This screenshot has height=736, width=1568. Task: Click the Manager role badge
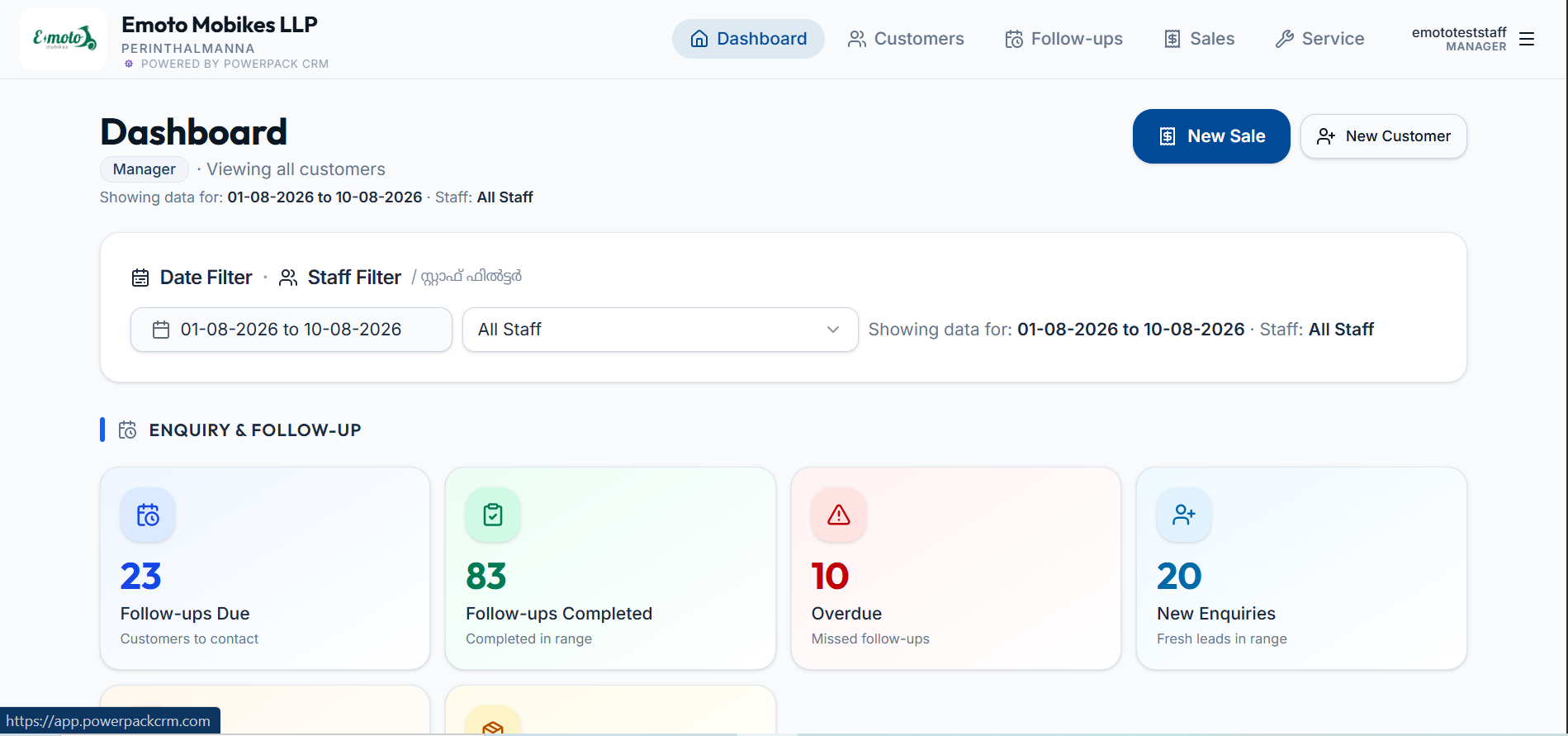[144, 169]
